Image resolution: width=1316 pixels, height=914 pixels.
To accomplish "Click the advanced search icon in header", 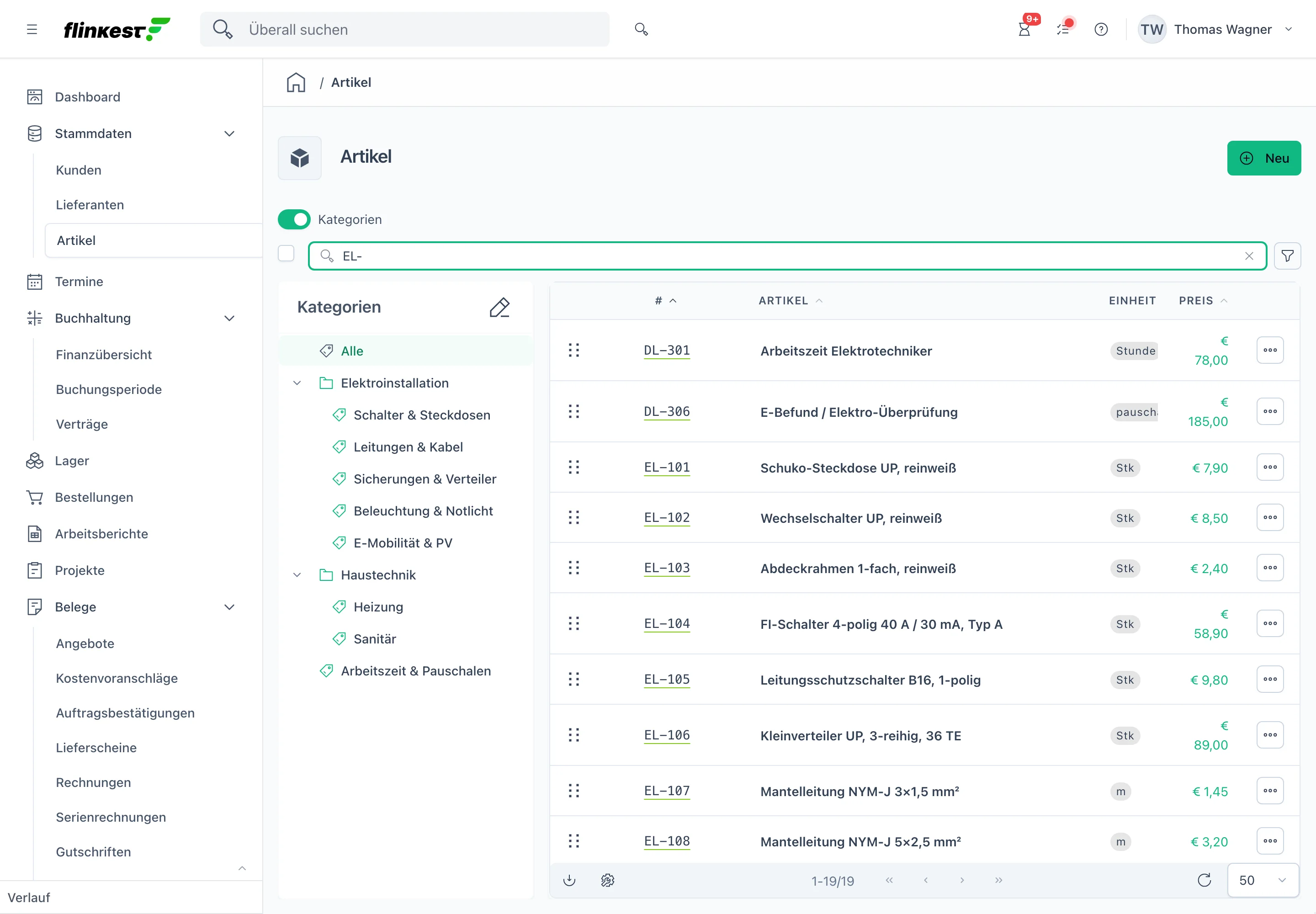I will tap(642, 29).
